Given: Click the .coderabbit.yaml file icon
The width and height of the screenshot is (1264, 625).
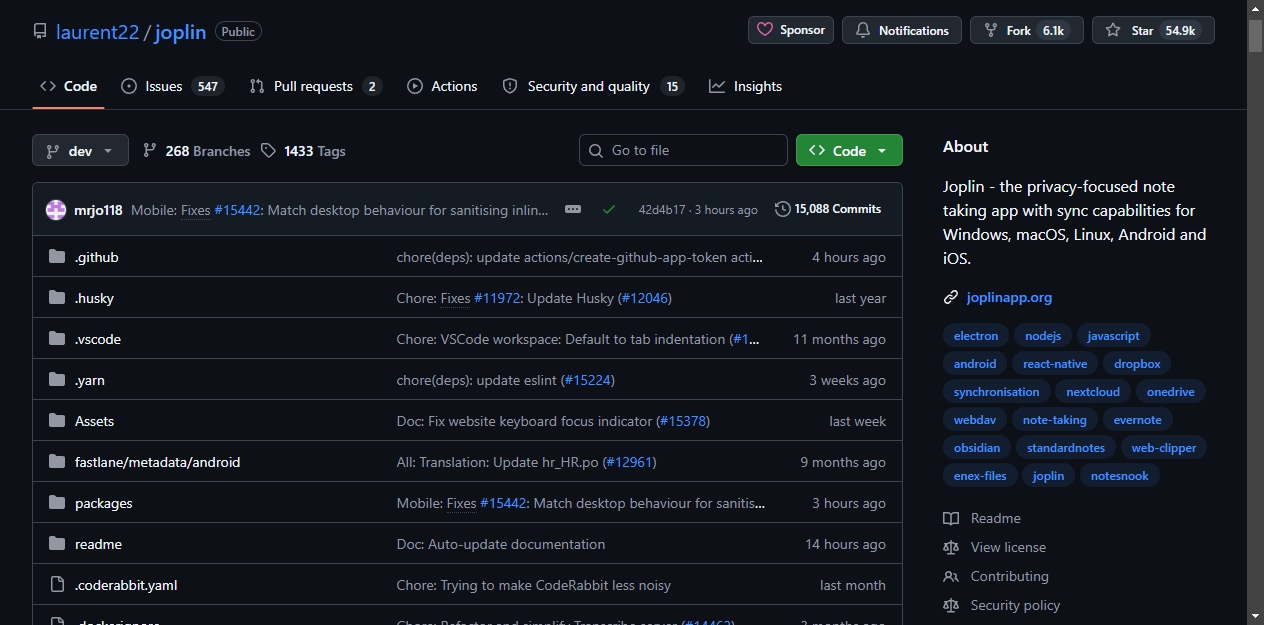Looking at the screenshot, I should (x=57, y=585).
